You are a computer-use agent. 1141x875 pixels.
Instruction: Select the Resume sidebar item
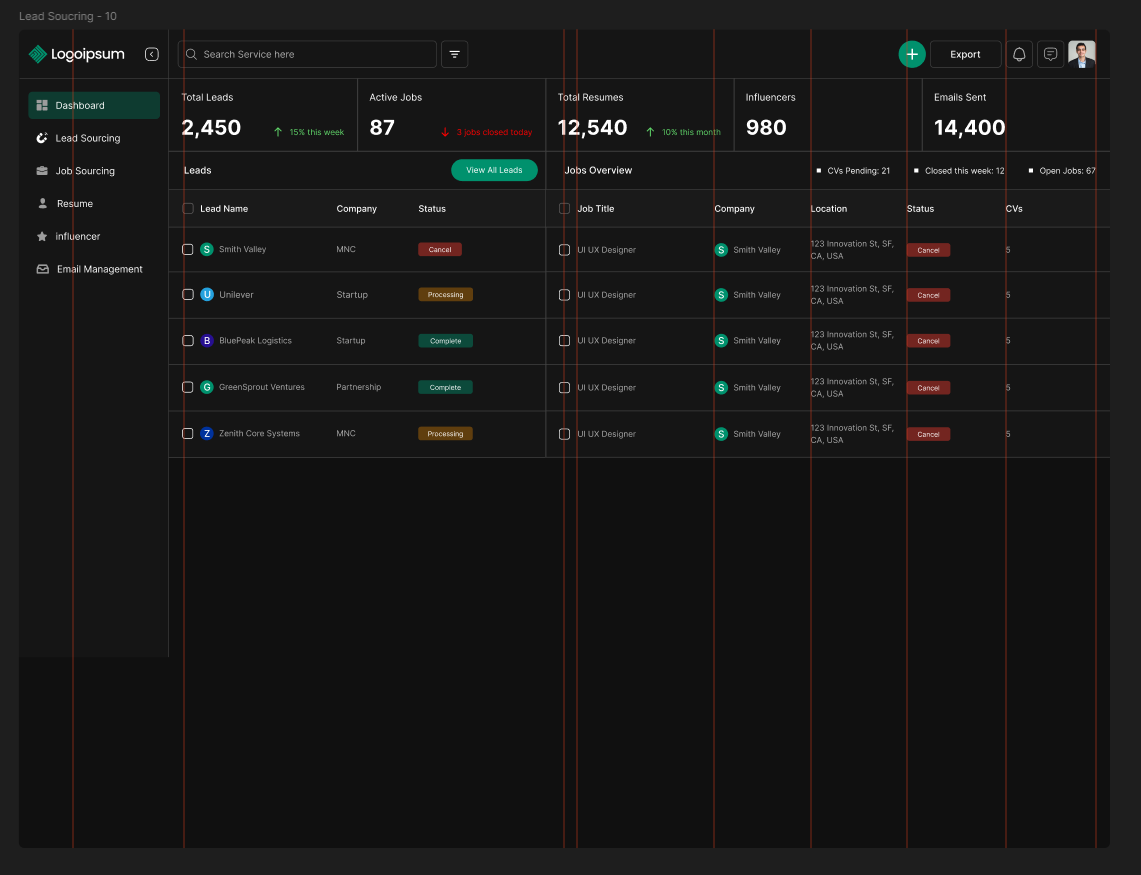[74, 204]
